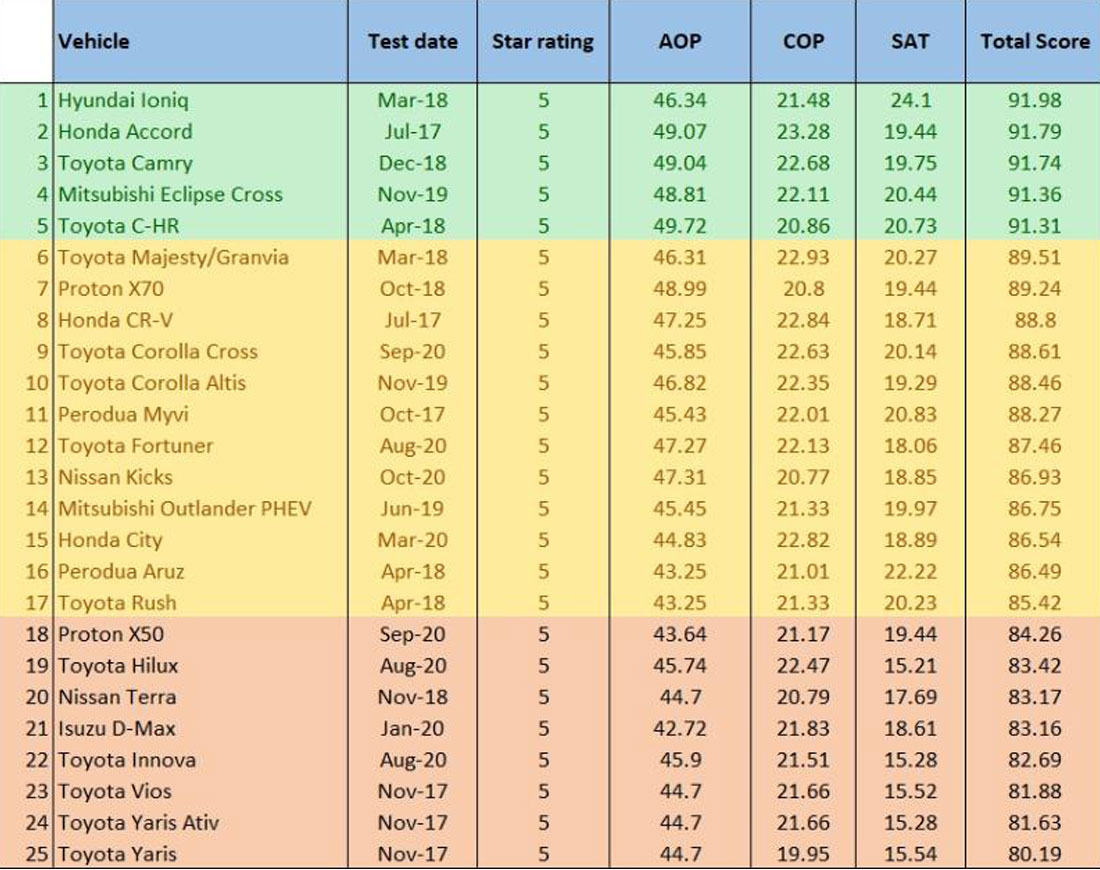
Task: Click the 49.72 AOP value for Toyota C-HR
Action: click(680, 226)
